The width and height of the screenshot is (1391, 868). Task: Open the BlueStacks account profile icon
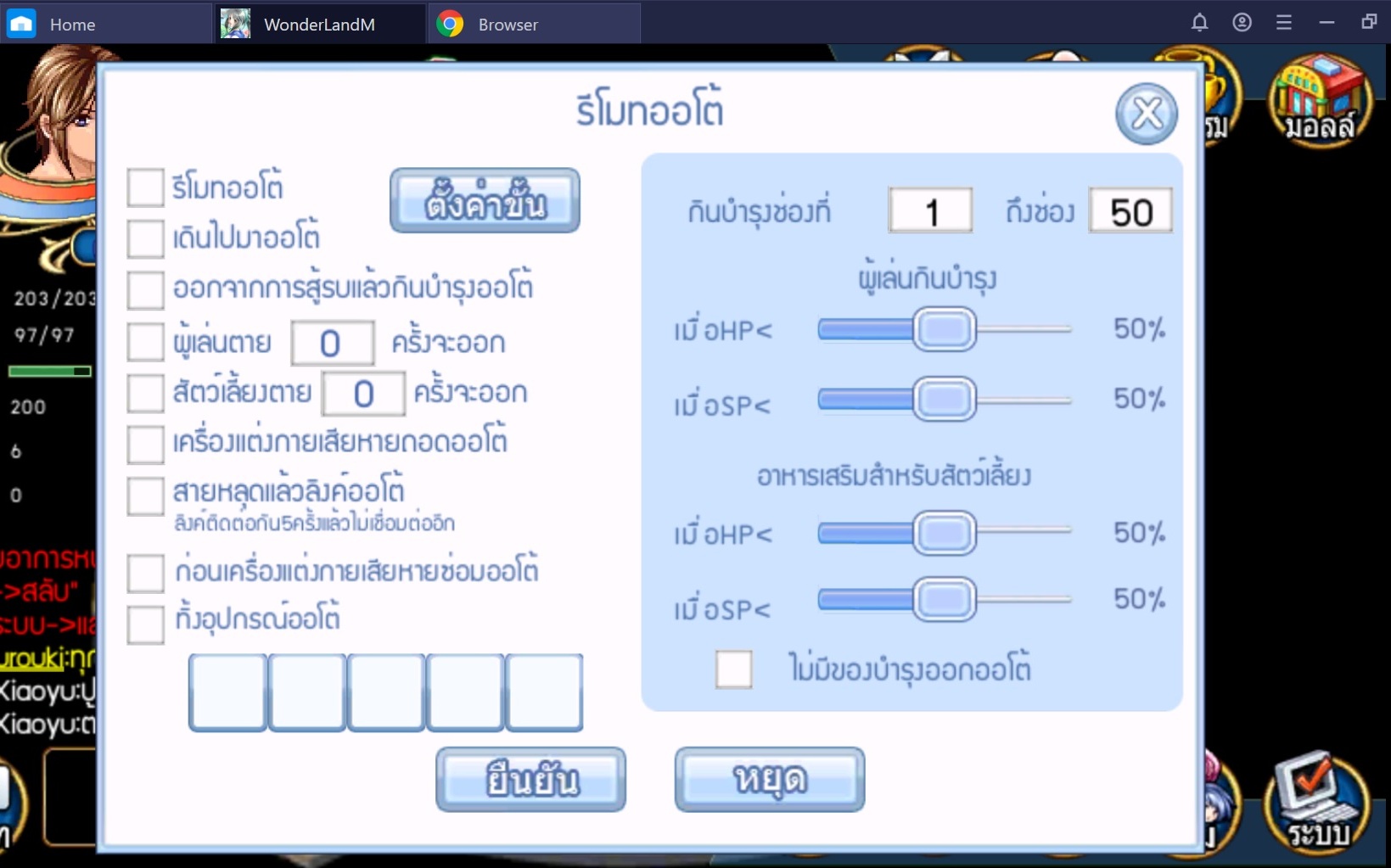[x=1242, y=23]
